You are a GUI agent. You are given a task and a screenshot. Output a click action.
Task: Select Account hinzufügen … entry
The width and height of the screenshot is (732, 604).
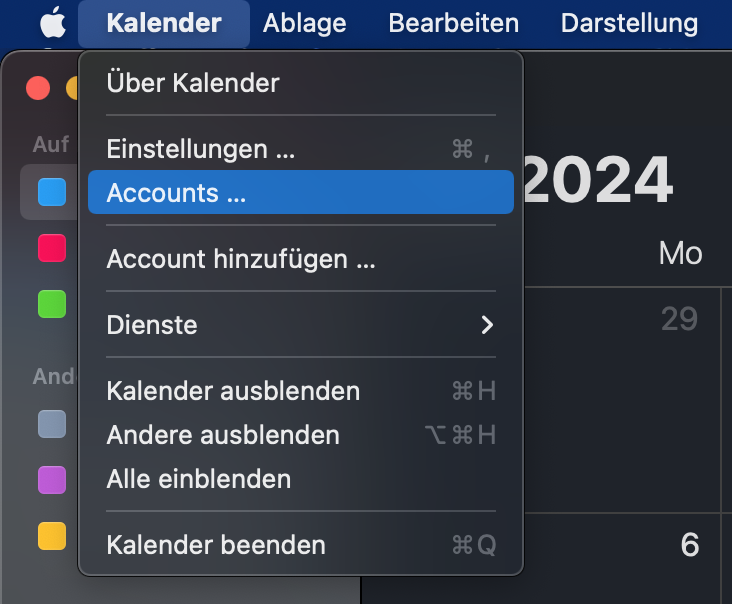(x=301, y=259)
